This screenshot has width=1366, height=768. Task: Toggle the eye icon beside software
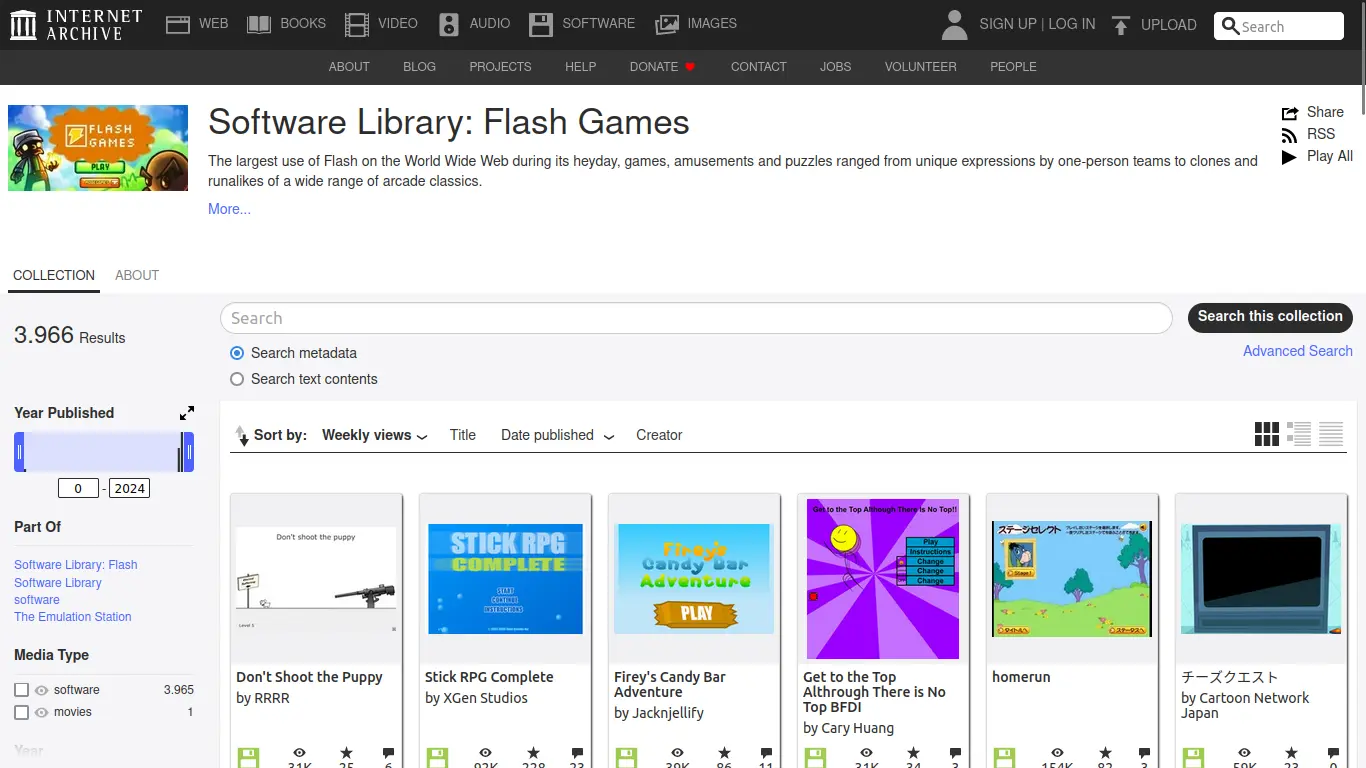point(42,690)
